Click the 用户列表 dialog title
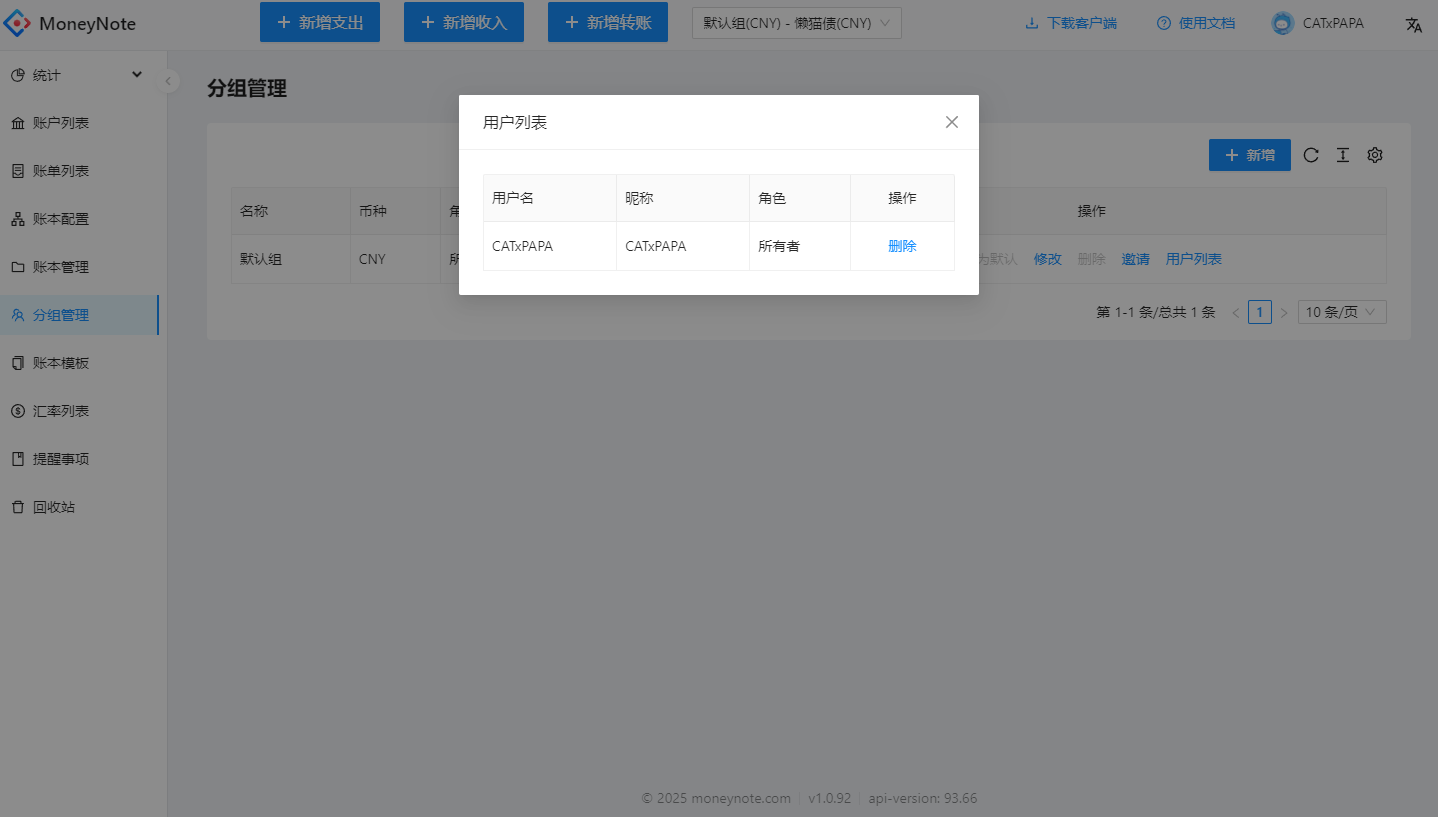 point(515,122)
